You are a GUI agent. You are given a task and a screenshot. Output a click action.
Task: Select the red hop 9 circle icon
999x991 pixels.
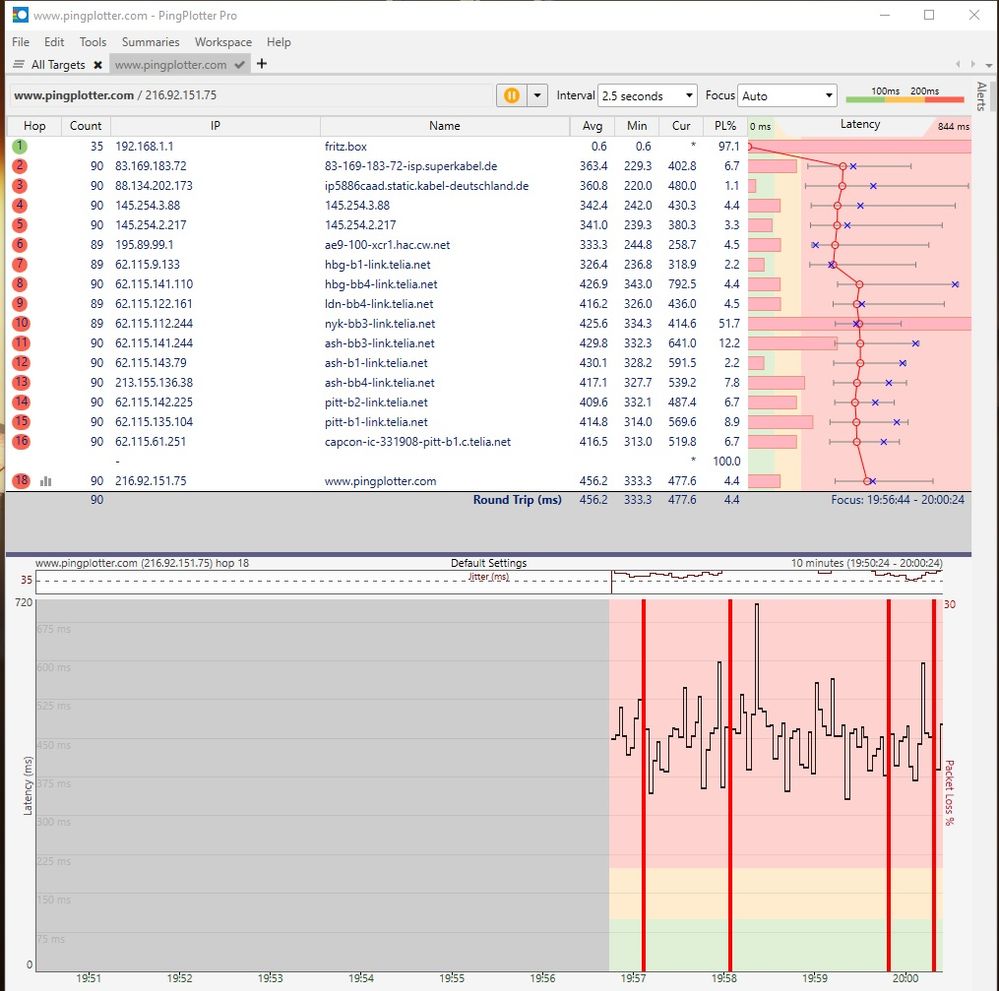(20, 303)
